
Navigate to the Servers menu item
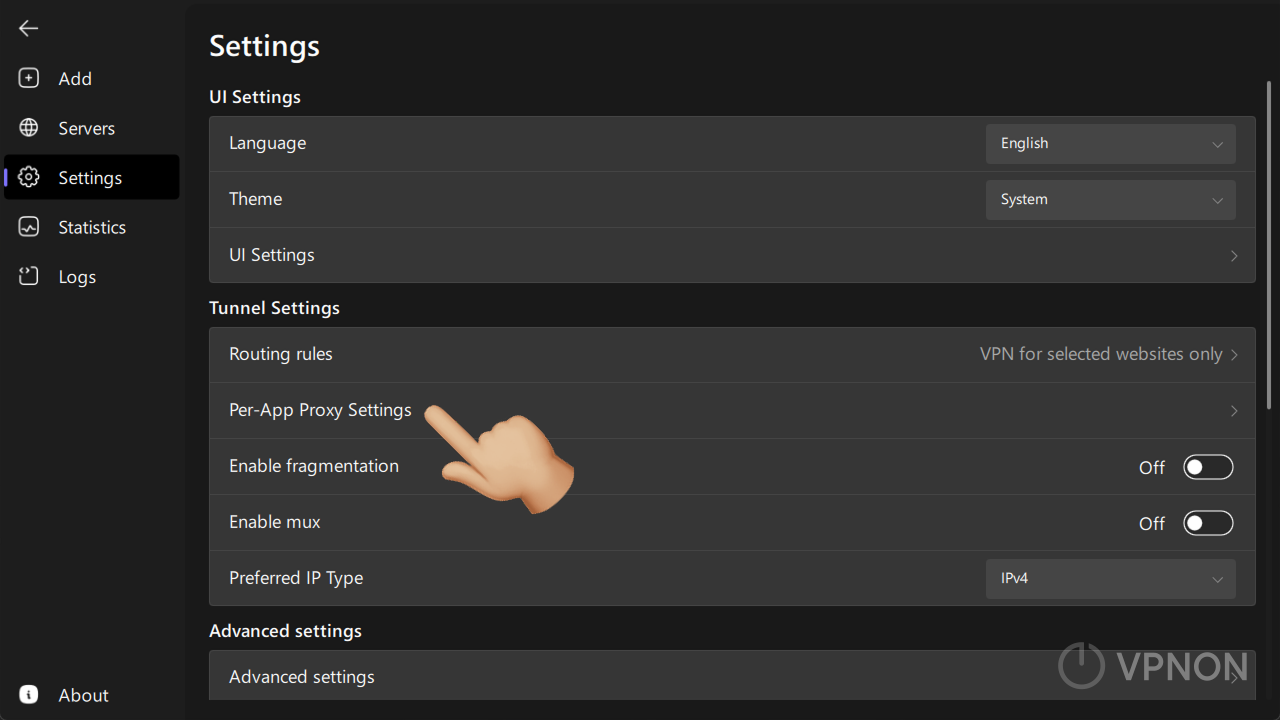point(86,128)
